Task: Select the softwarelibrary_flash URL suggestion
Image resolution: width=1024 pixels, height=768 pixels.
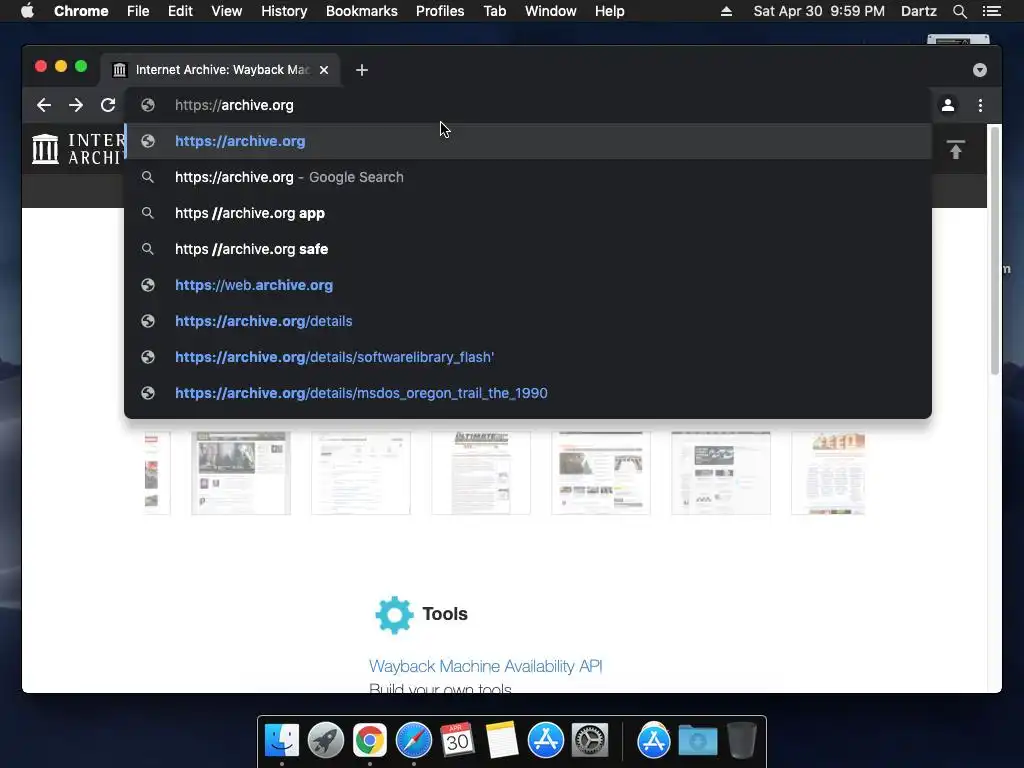Action: point(528,357)
